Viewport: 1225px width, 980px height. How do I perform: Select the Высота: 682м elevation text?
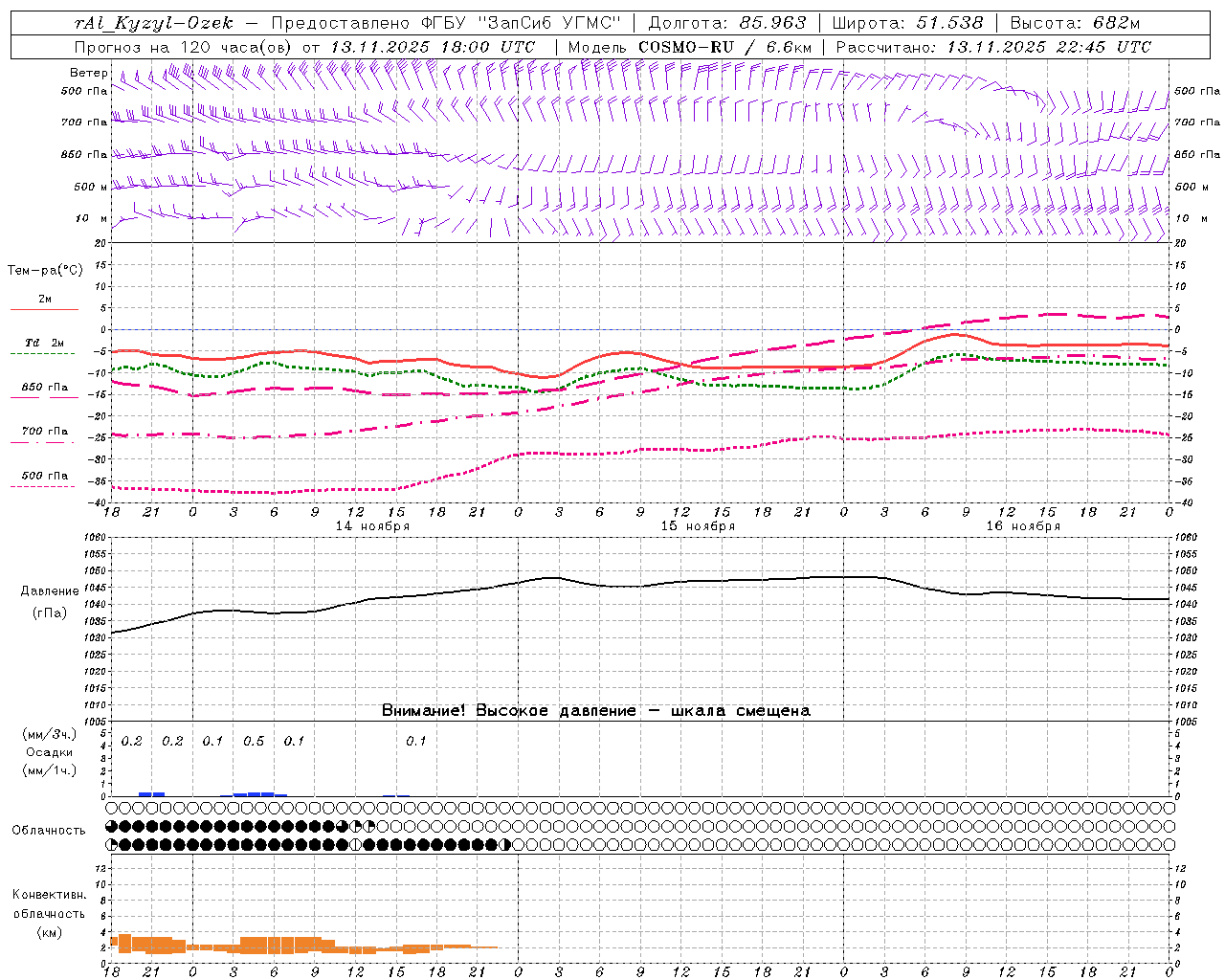coord(1075,23)
